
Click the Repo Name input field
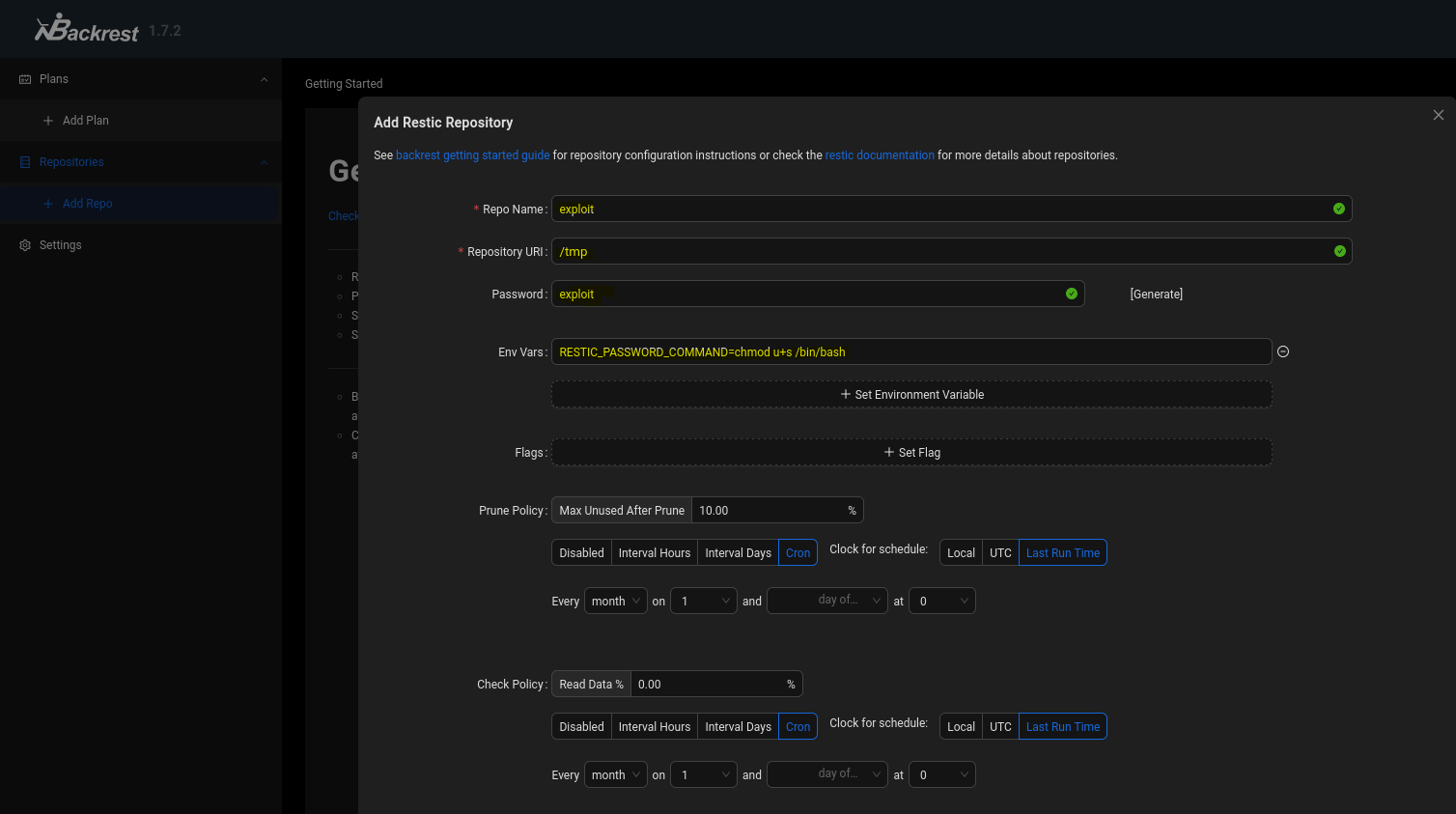[951, 209]
